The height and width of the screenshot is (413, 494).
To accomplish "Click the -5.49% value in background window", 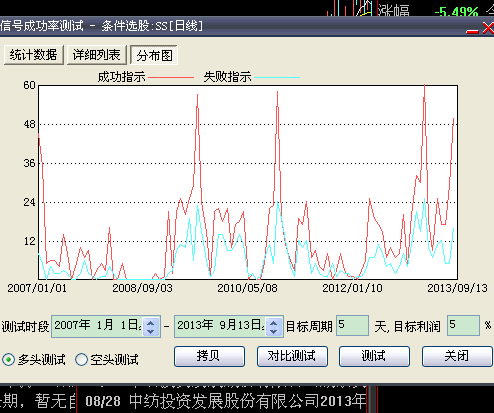I will (457, 13).
